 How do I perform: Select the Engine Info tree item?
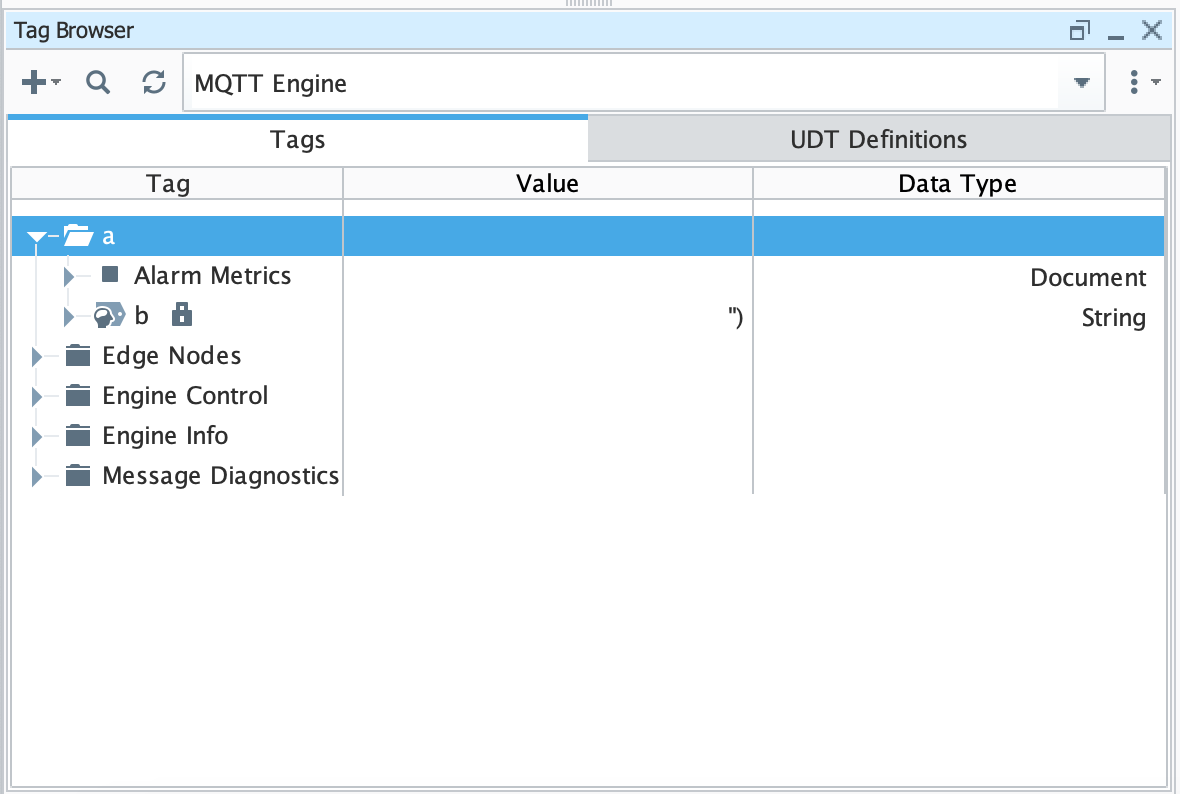click(165, 436)
